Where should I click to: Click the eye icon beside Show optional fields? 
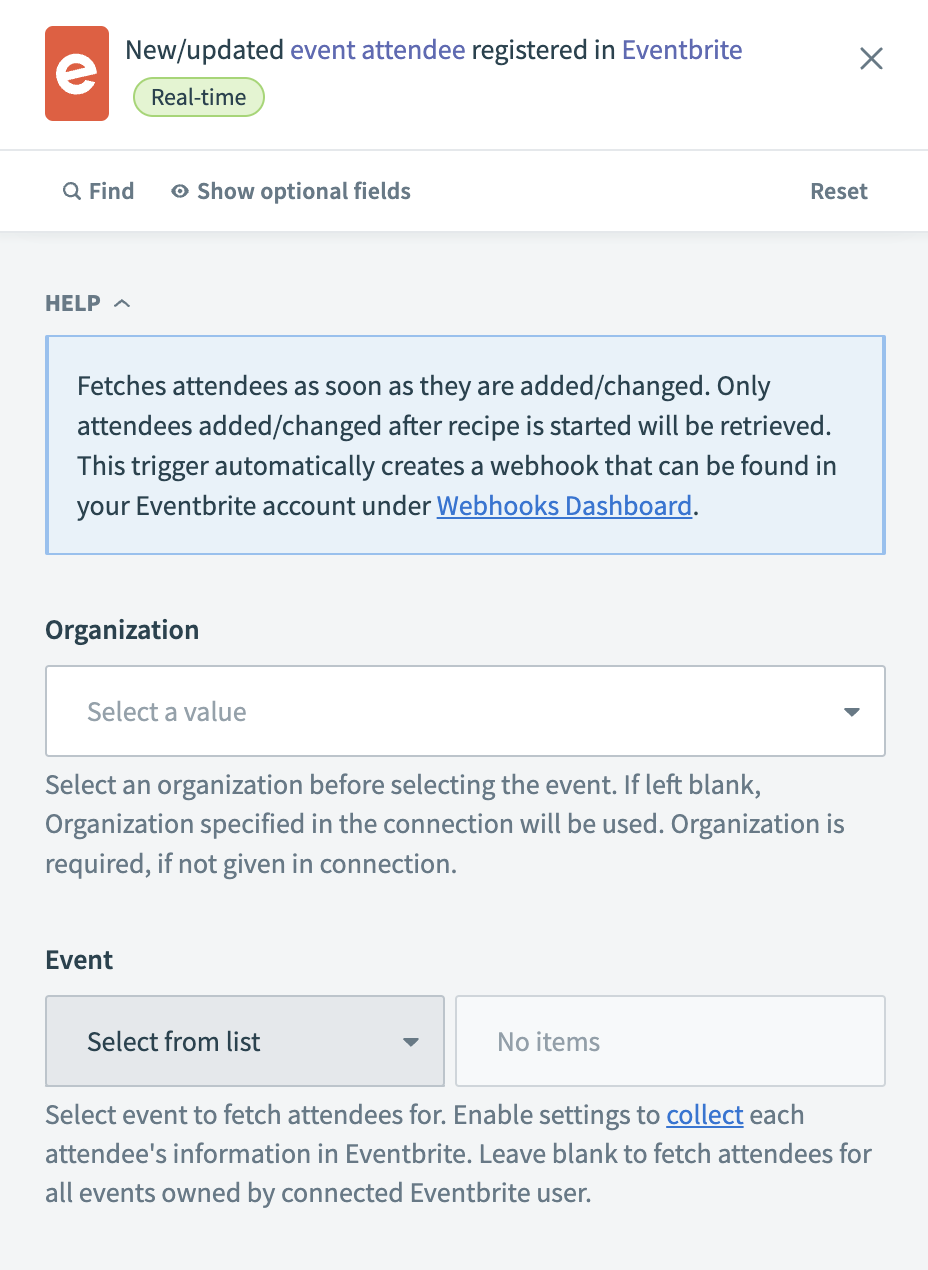click(179, 191)
